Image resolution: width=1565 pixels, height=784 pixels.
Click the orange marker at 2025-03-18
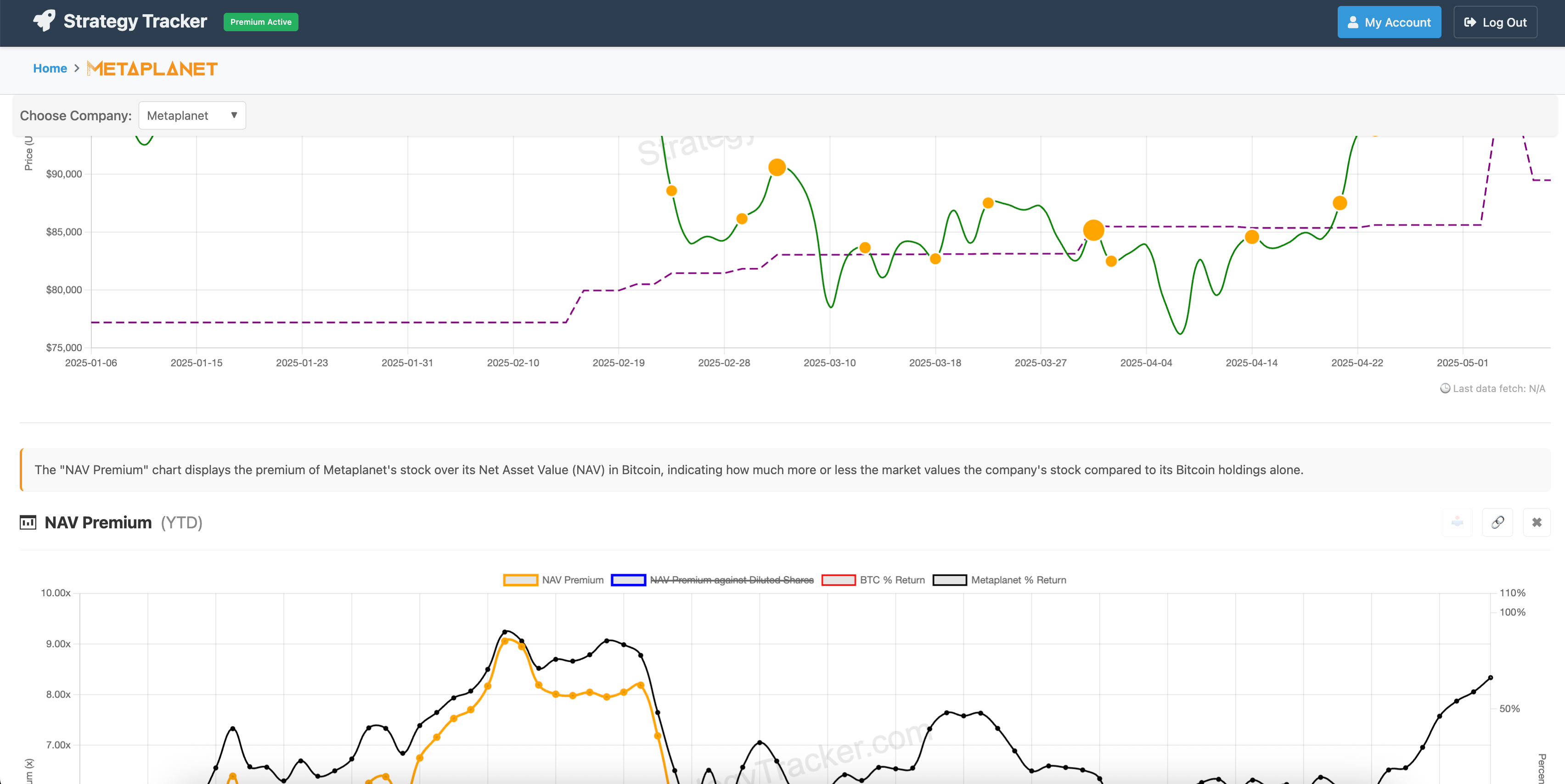pos(935,259)
